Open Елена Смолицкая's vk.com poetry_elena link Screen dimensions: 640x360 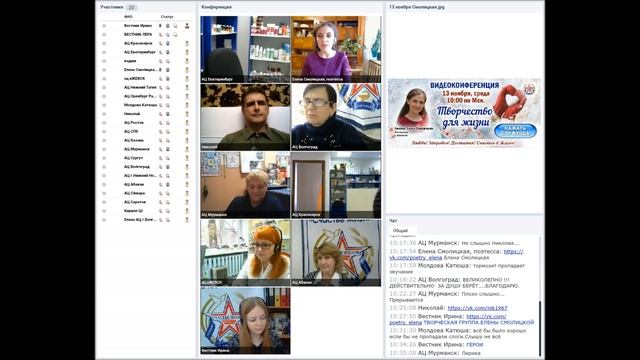pyautogui.click(x=456, y=255)
